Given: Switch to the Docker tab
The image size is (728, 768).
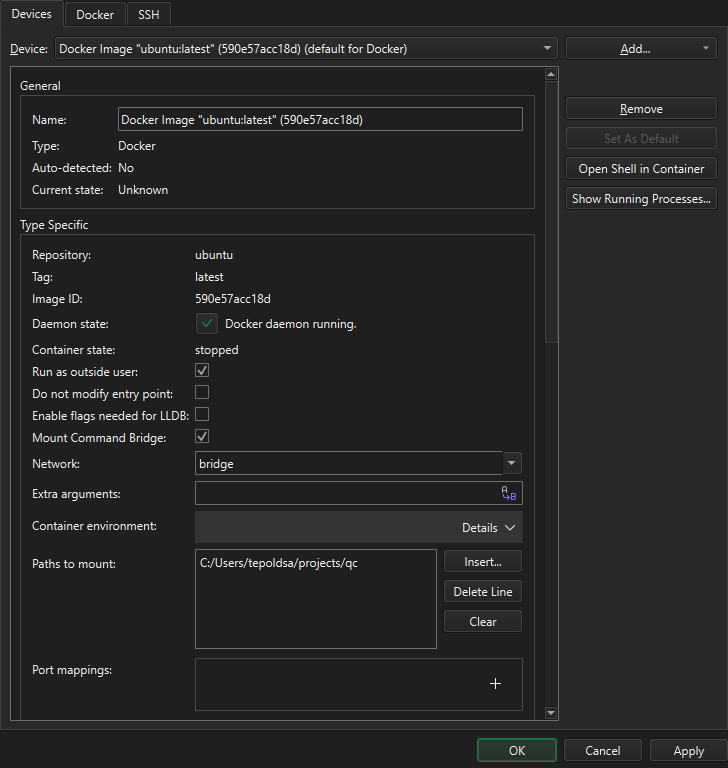Looking at the screenshot, I should (95, 14).
